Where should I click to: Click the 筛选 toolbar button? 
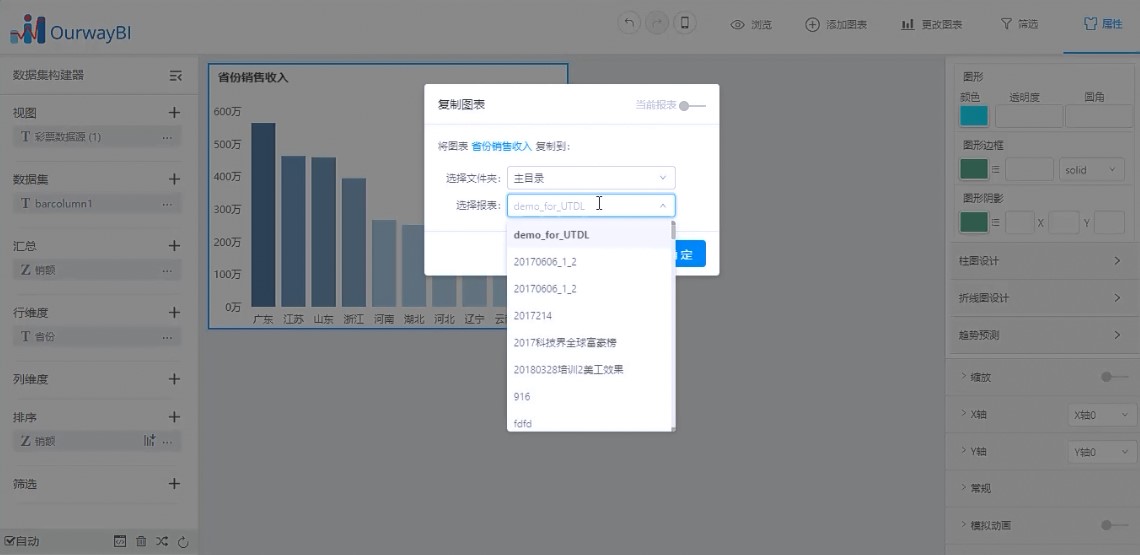(1019, 24)
